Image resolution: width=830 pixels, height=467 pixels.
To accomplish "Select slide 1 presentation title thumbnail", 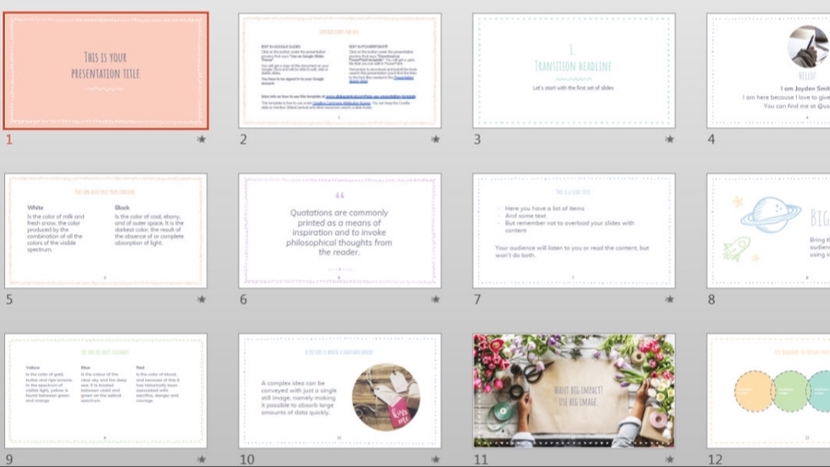I will click(106, 71).
